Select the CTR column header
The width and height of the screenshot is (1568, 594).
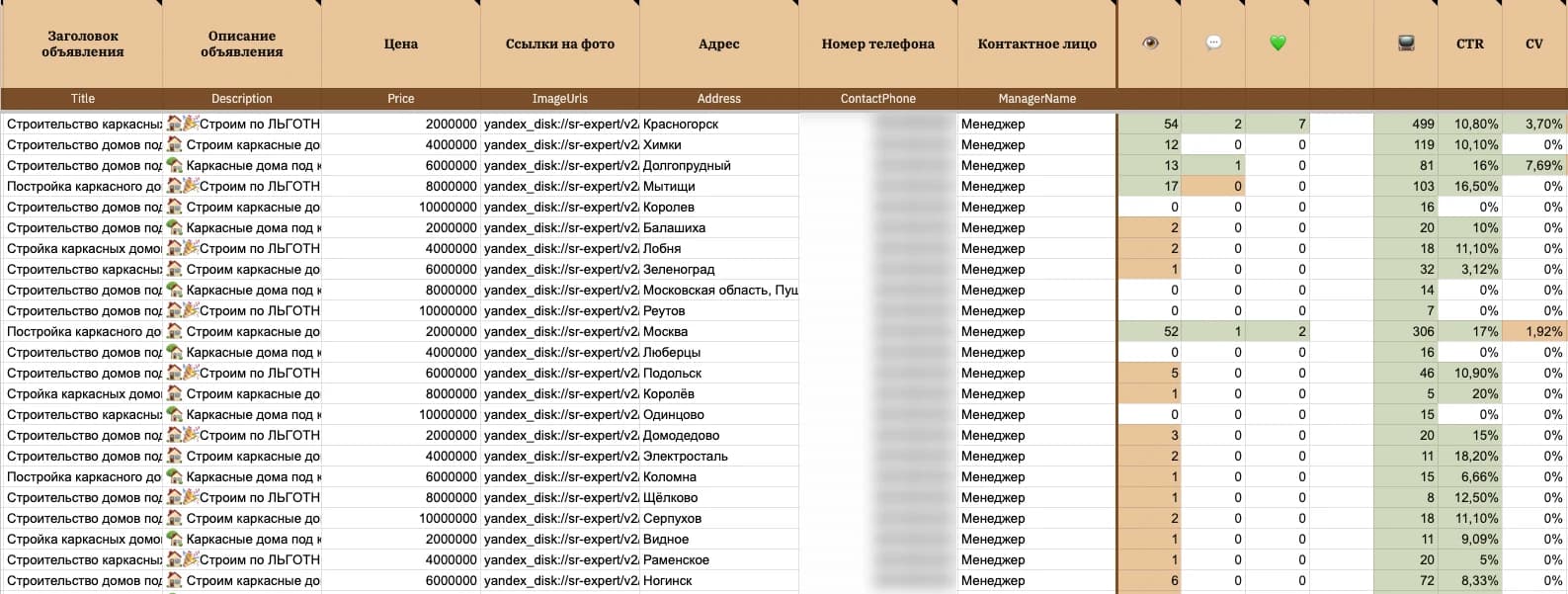click(1470, 43)
